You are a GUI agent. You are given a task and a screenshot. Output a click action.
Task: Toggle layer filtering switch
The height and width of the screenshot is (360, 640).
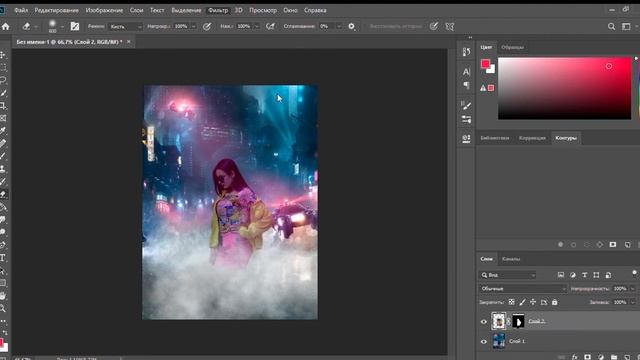coord(634,273)
